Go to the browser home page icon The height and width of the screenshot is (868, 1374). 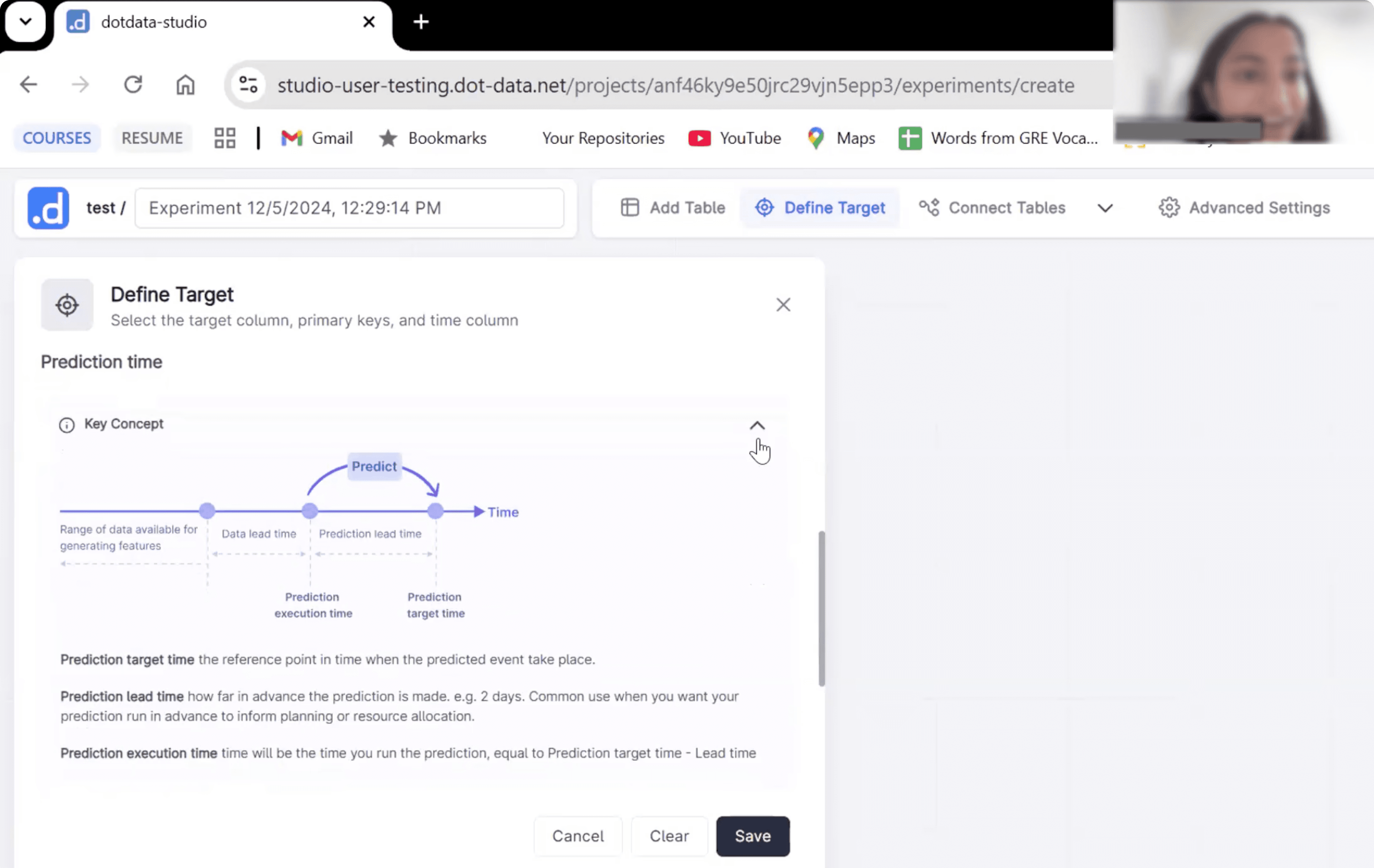pyautogui.click(x=185, y=85)
